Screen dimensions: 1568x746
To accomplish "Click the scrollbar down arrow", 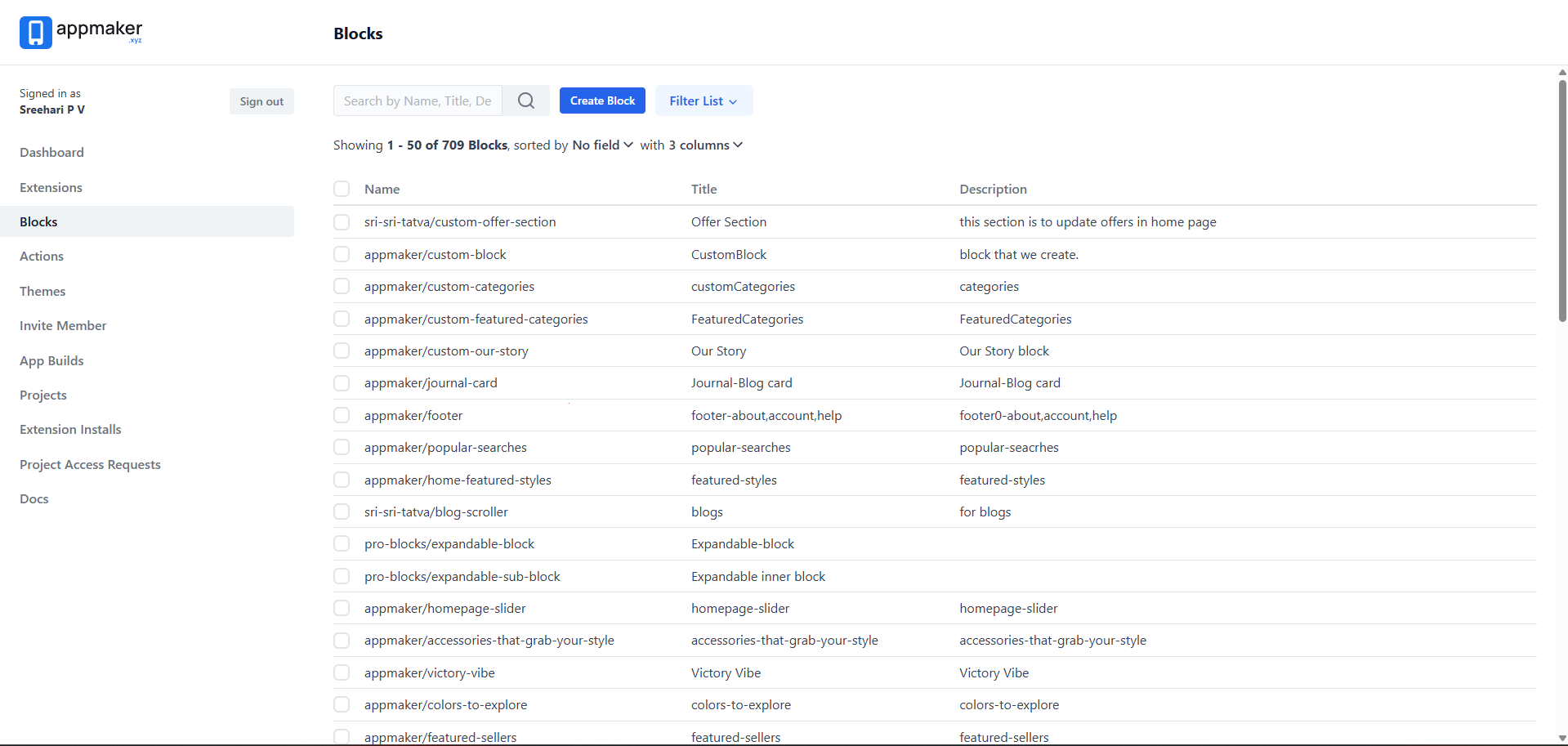I will (1561, 739).
